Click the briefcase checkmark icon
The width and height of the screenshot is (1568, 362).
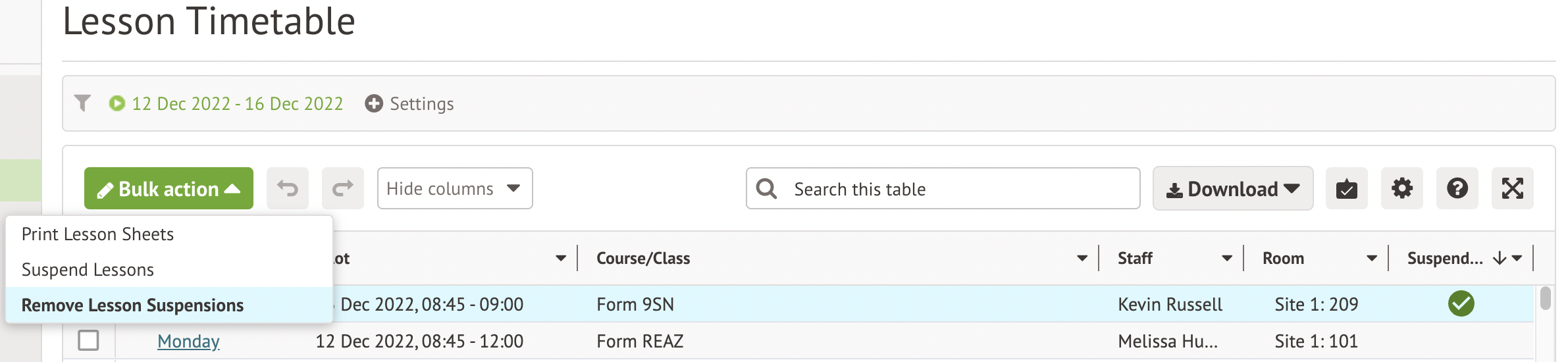click(x=1346, y=189)
